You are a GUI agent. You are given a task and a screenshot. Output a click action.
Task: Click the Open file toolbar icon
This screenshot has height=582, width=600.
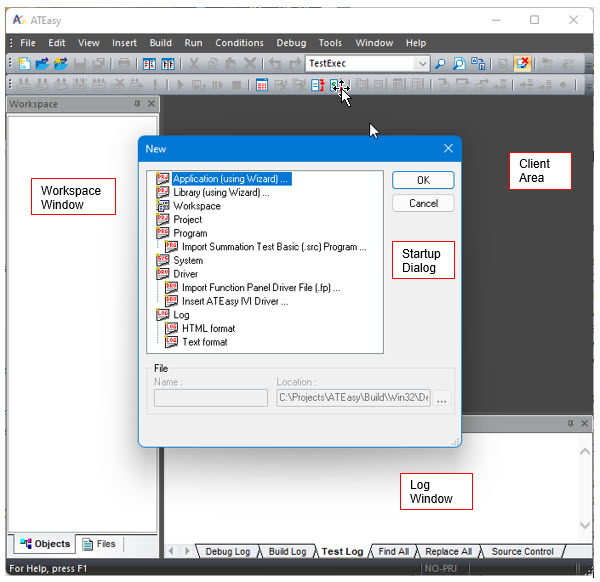(42, 63)
